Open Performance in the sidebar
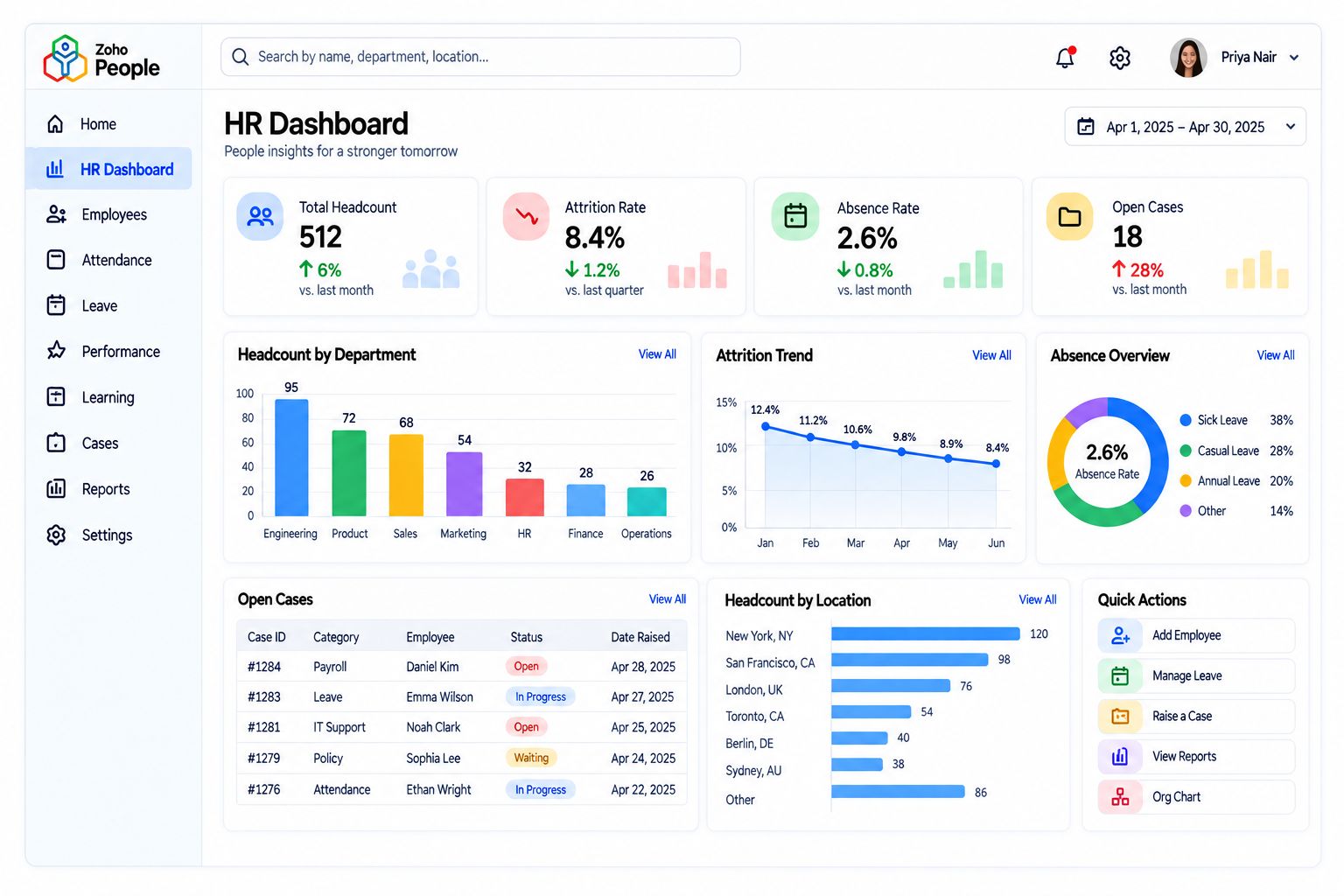1344x896 pixels. 108,351
